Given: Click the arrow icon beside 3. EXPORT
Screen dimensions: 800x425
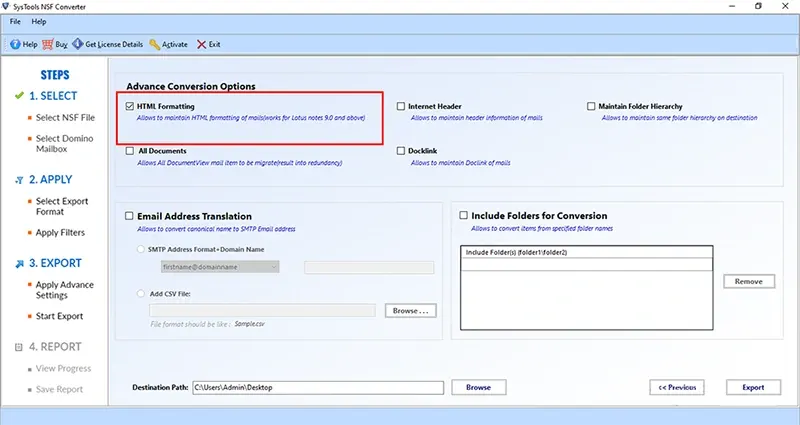Looking at the screenshot, I should [19, 263].
